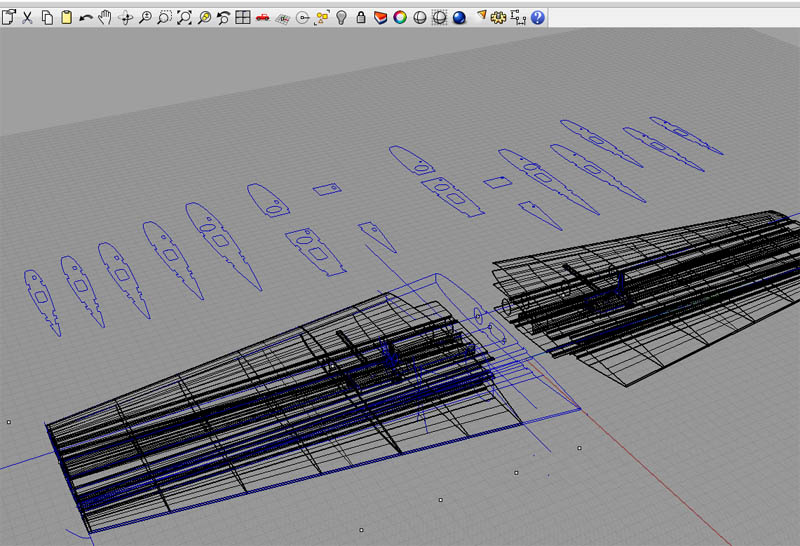
Task: Click the Object Snap circle icon
Action: point(303,18)
